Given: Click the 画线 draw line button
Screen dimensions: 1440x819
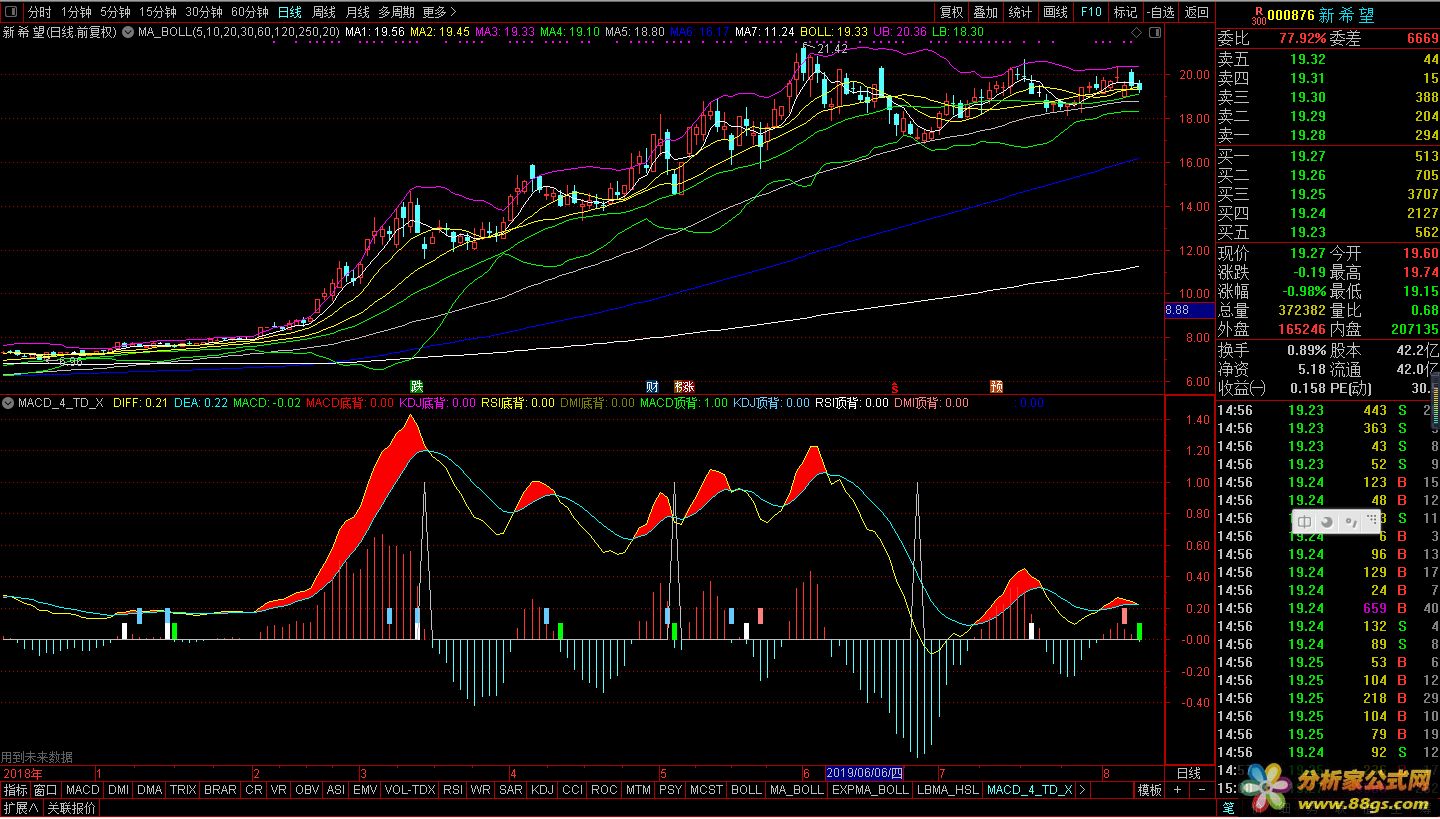Looking at the screenshot, I should pyautogui.click(x=1055, y=12).
